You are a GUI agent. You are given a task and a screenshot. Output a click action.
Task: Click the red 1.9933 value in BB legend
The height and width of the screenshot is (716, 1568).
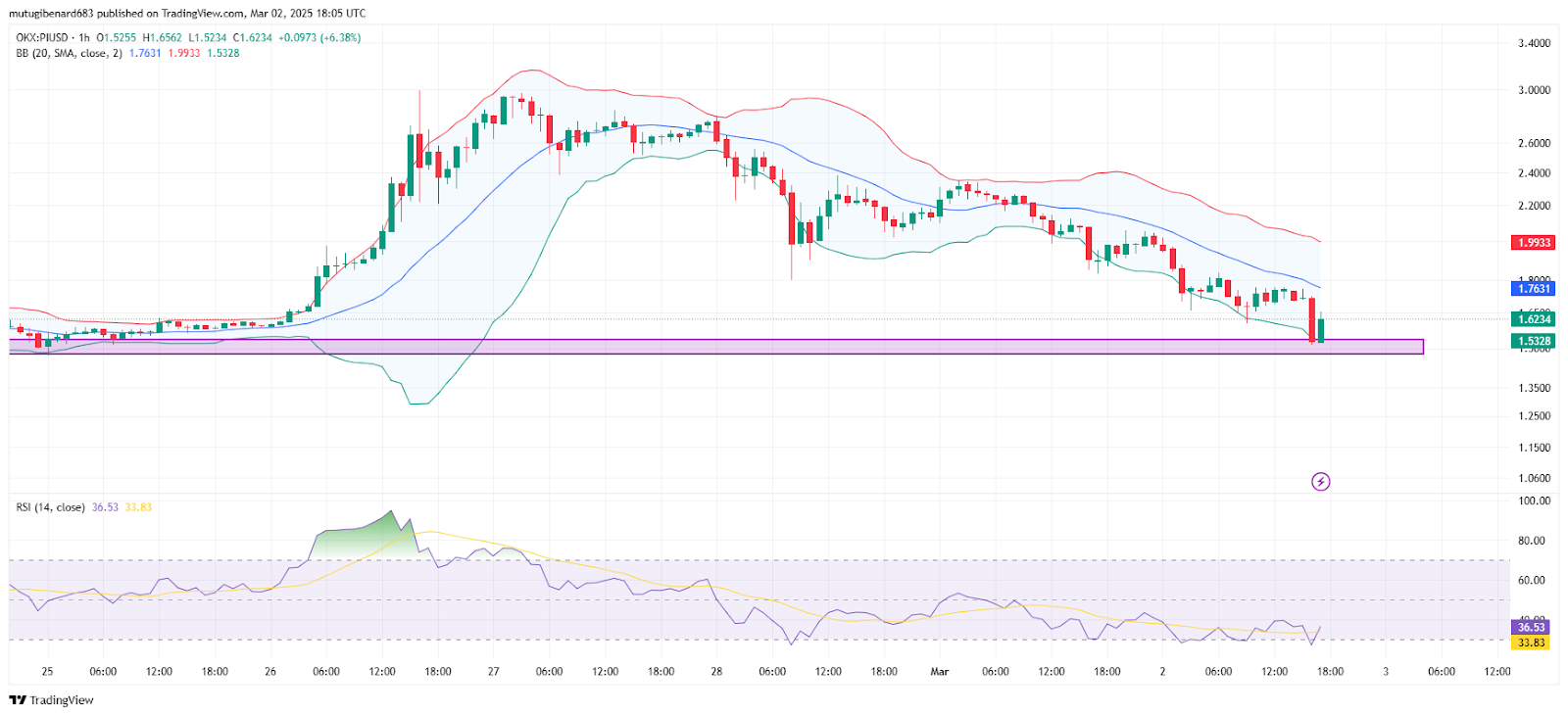pos(184,53)
